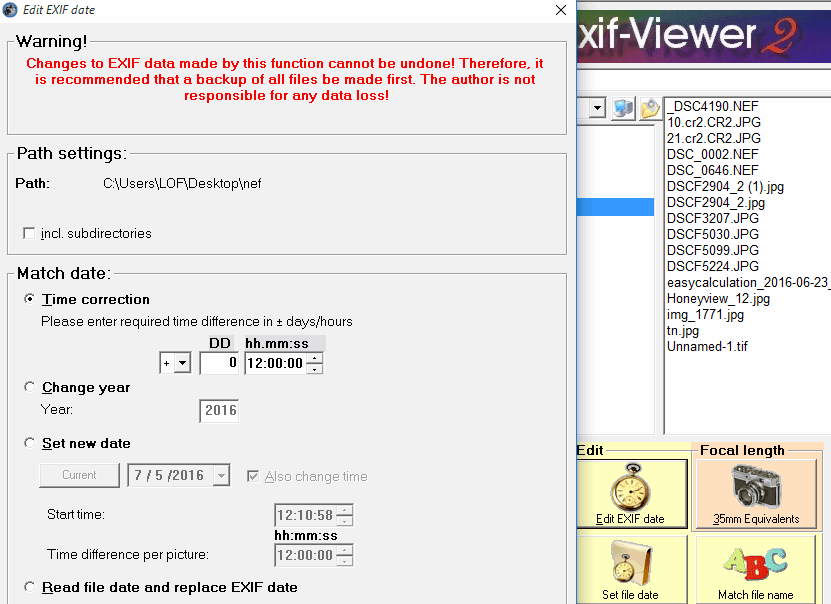Select Honeyview_12.jpg file
Screen dimensions: 831x604
pos(719,298)
